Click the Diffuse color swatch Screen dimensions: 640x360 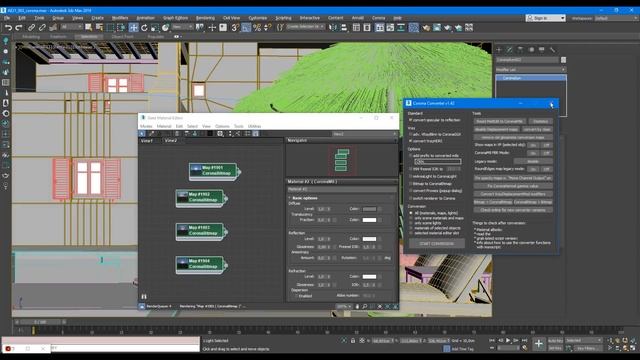[x=369, y=209]
